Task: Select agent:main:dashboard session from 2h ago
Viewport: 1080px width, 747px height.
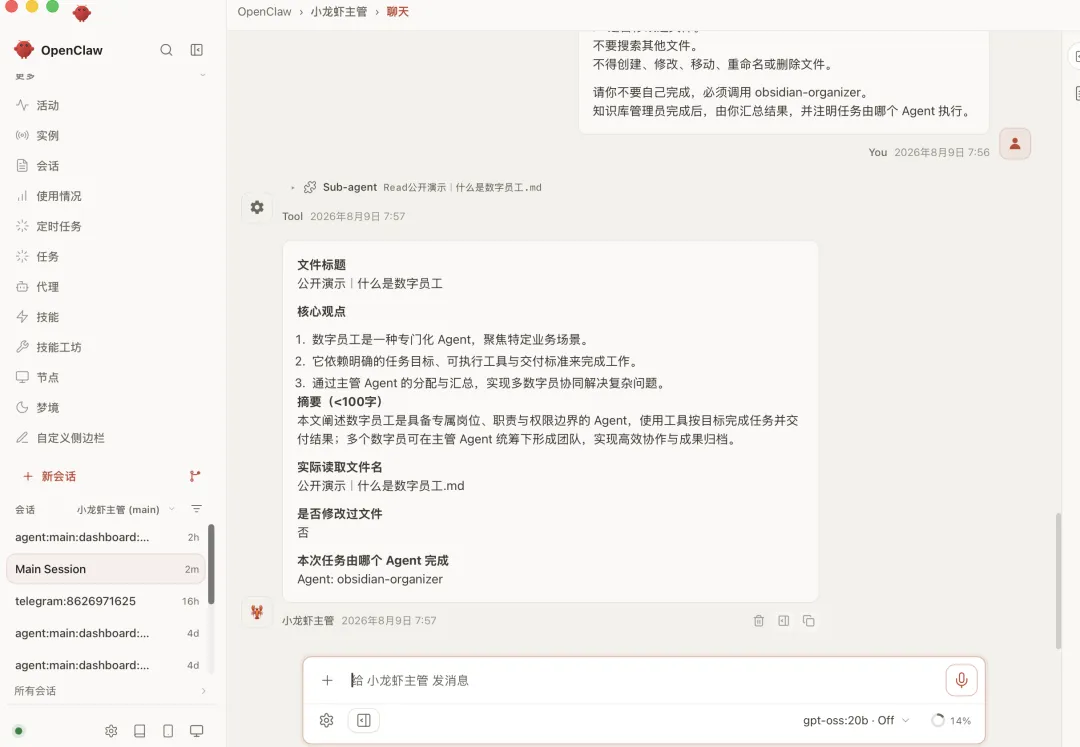Action: click(106, 537)
